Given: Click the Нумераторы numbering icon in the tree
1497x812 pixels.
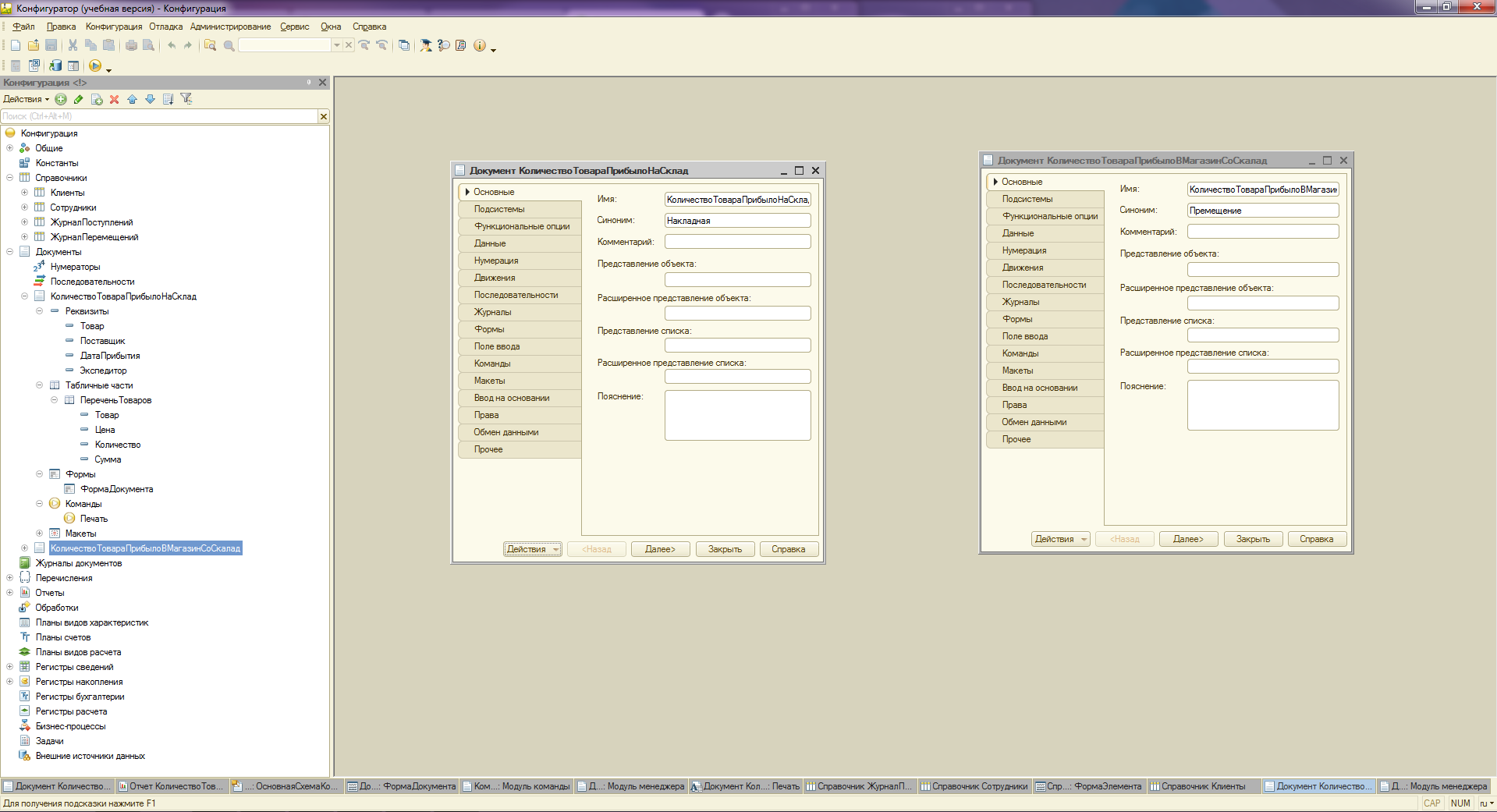Looking at the screenshot, I should click(39, 267).
